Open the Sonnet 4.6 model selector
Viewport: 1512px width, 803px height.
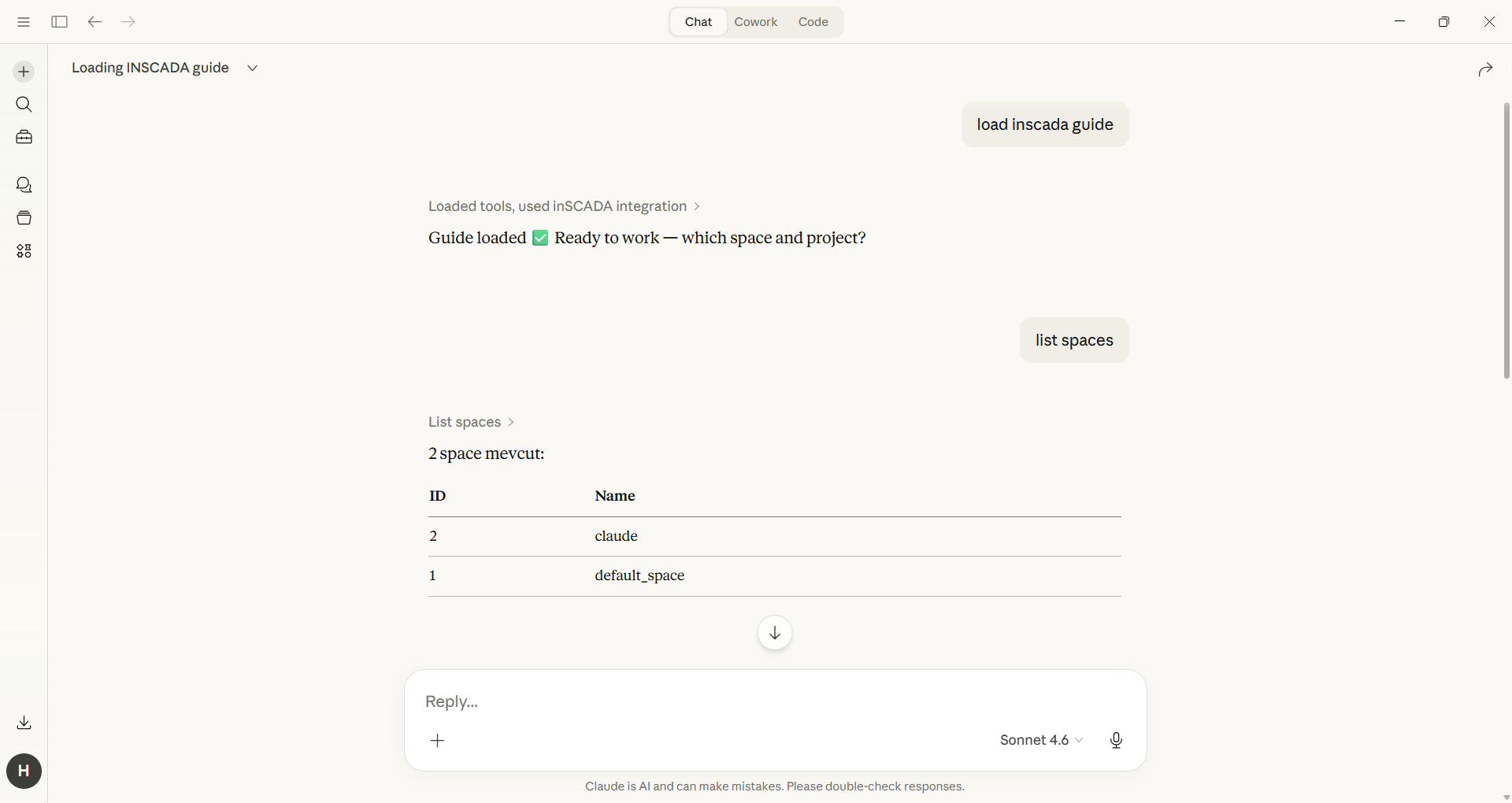click(x=1041, y=740)
